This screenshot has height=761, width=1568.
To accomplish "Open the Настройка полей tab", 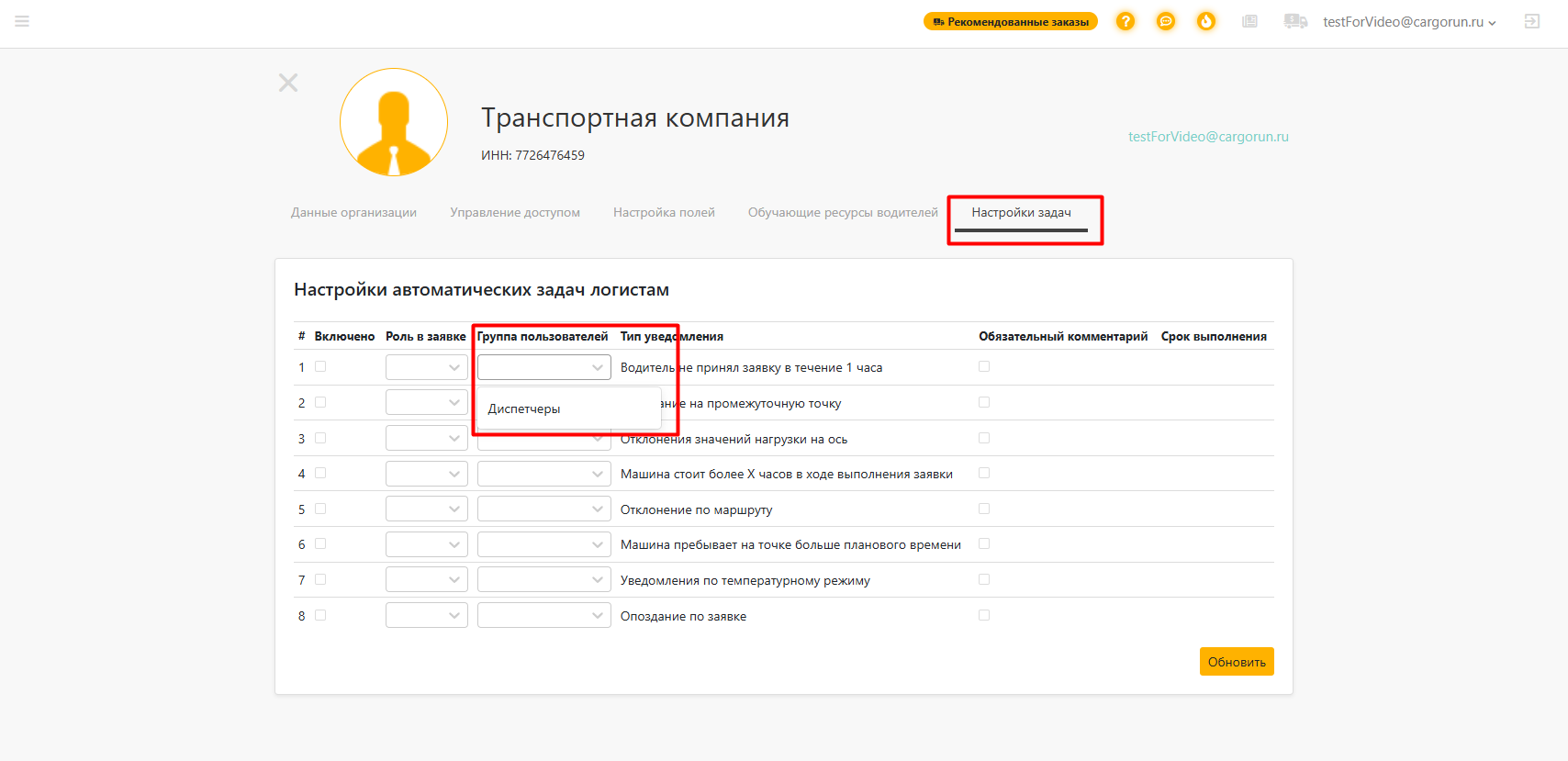I will (x=664, y=212).
